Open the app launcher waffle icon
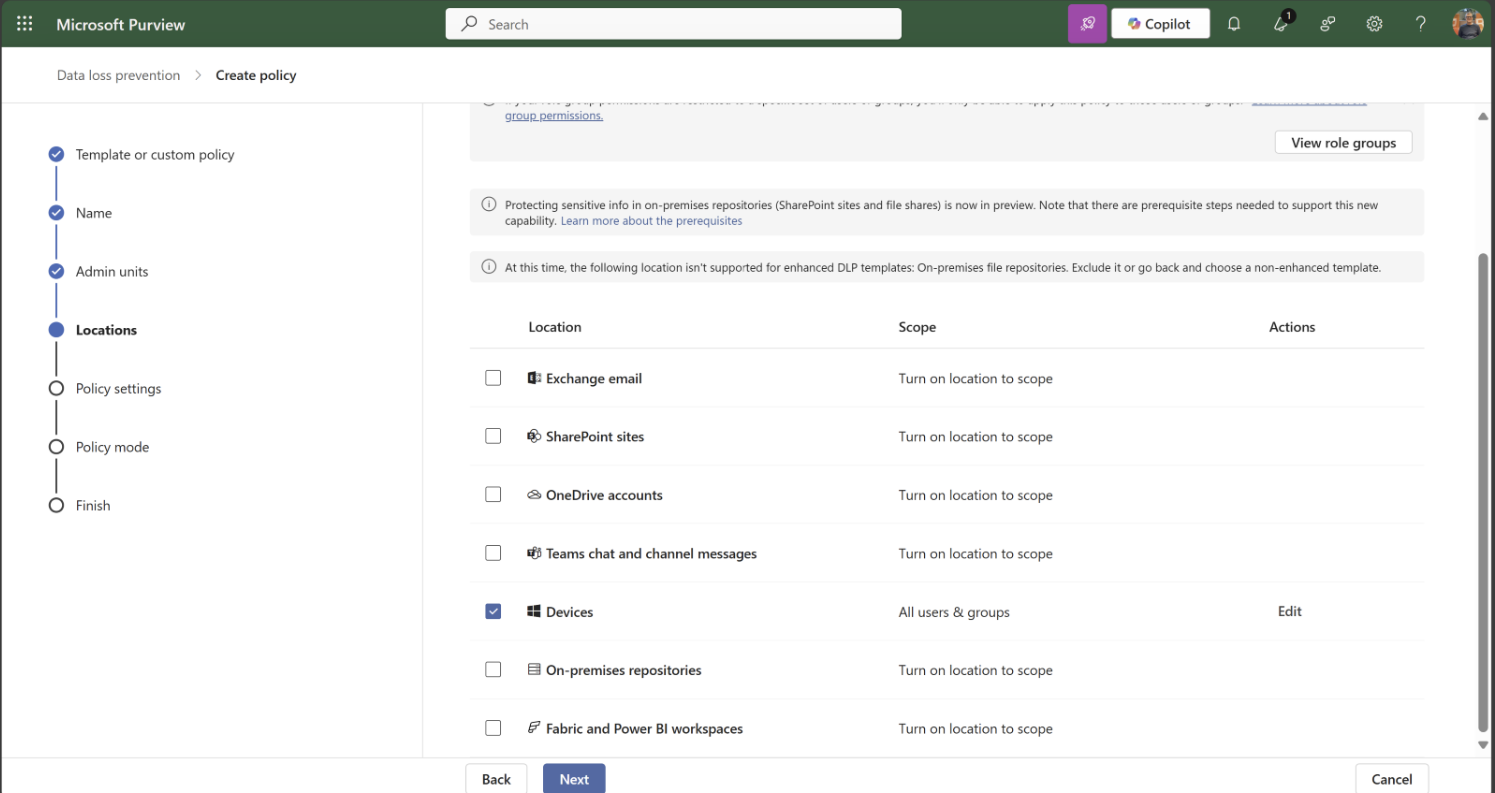This screenshot has width=1495, height=793. click(x=25, y=24)
